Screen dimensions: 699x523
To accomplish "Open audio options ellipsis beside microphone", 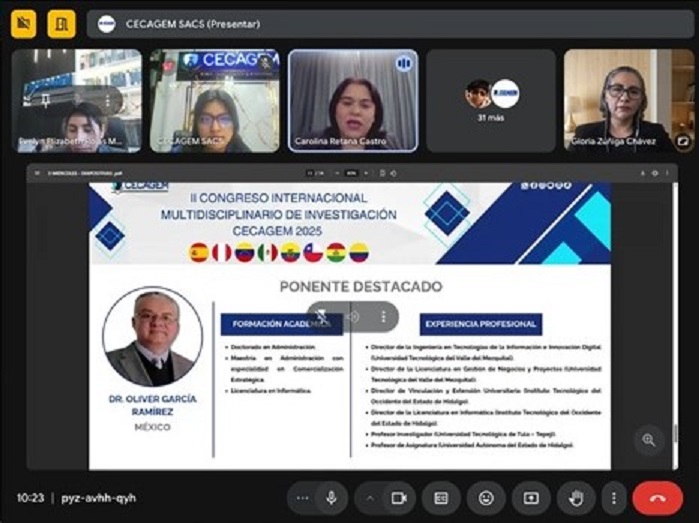I will coord(302,497).
